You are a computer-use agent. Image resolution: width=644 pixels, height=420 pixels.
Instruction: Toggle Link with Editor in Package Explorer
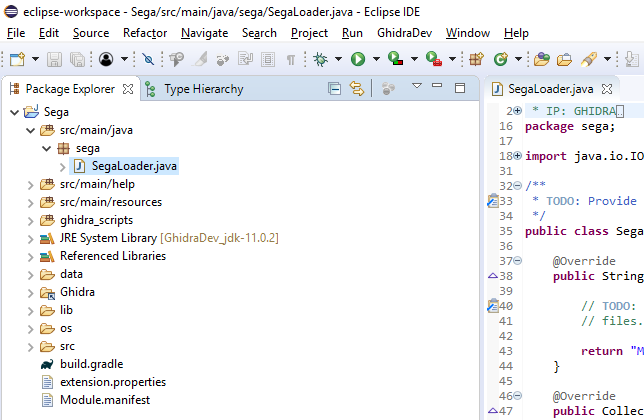356,89
